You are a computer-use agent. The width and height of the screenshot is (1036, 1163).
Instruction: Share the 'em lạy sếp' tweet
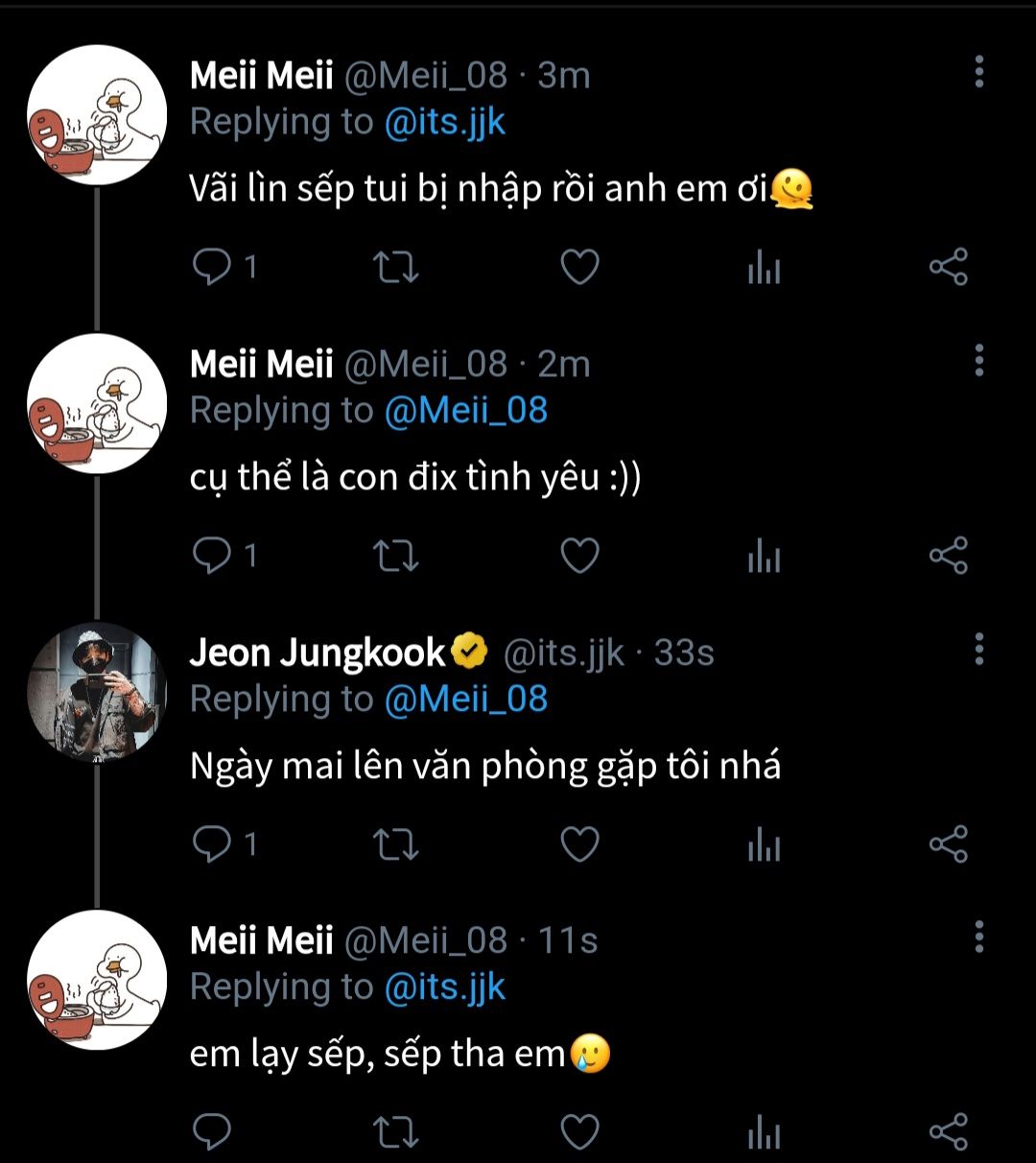(x=948, y=1132)
